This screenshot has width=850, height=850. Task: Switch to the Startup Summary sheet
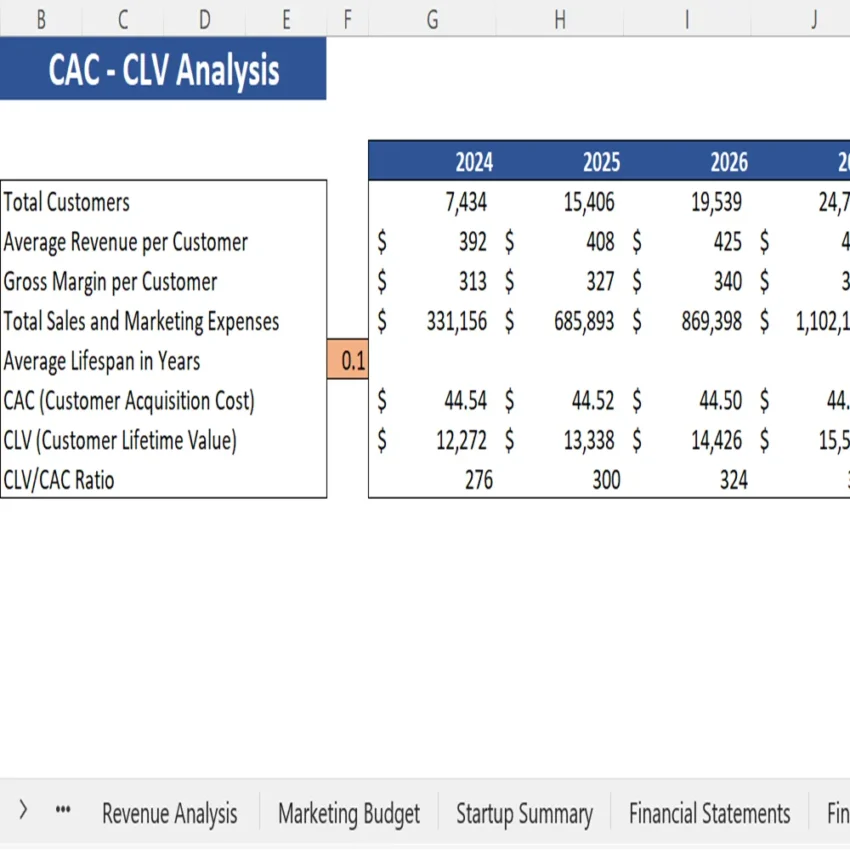pyautogui.click(x=525, y=813)
